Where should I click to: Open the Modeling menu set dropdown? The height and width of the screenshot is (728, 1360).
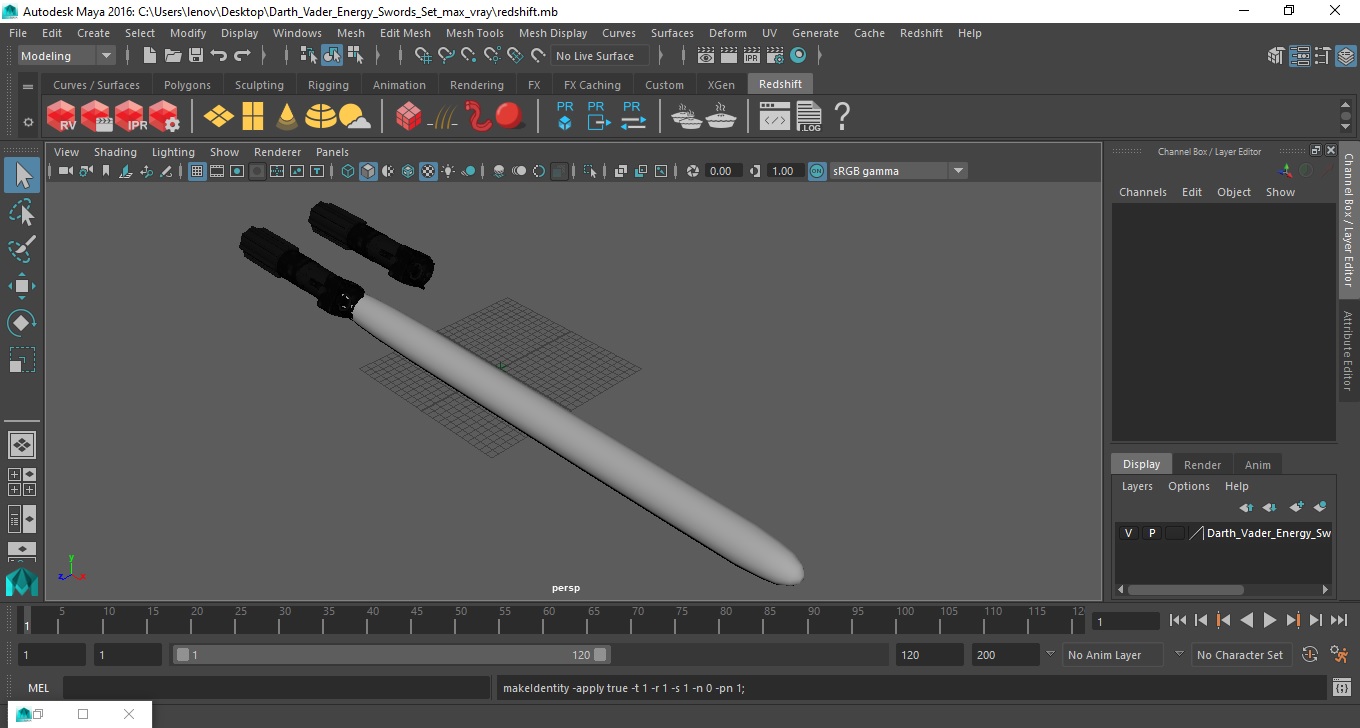[x=67, y=56]
